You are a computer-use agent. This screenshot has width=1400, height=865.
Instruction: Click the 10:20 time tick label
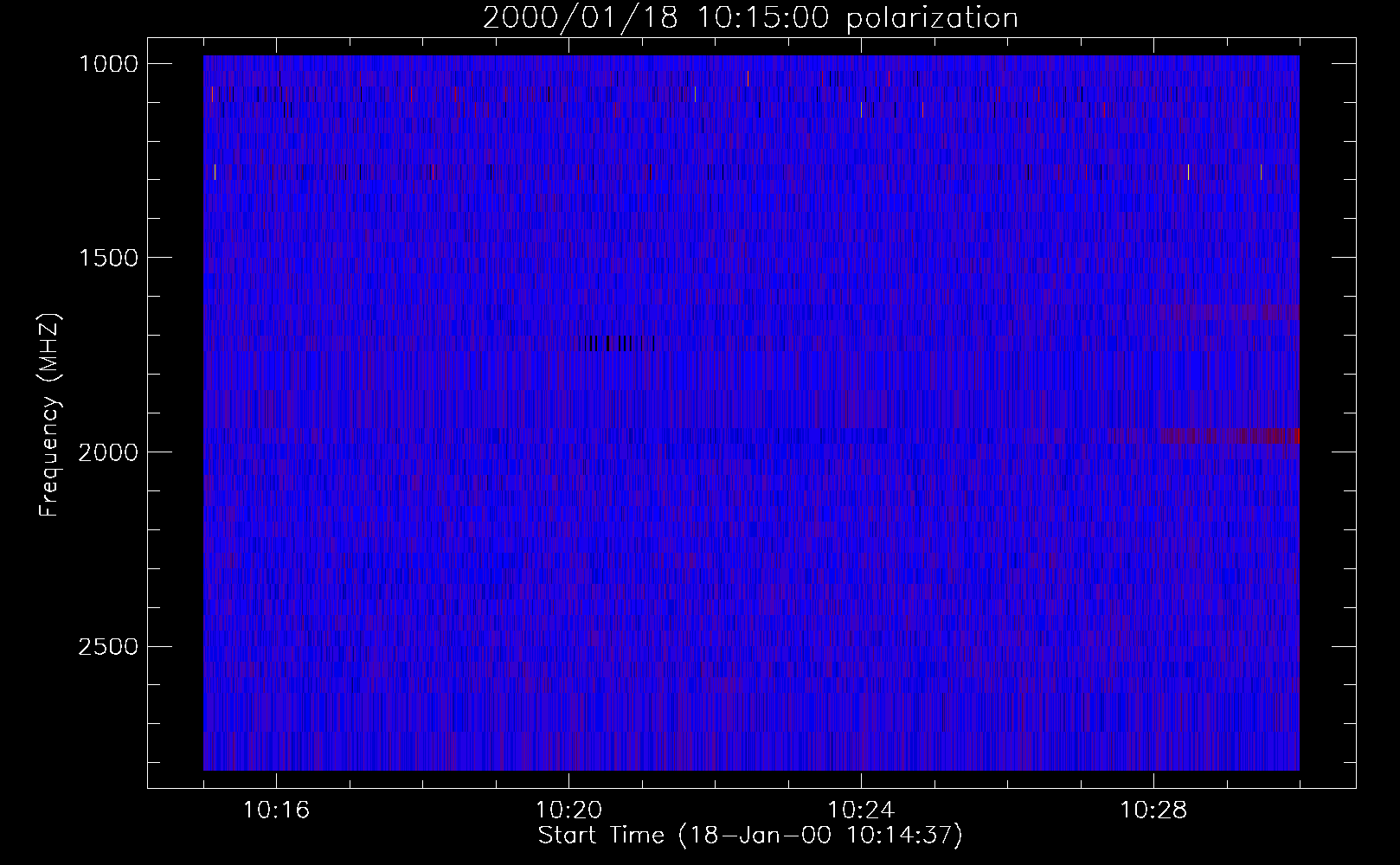(568, 811)
